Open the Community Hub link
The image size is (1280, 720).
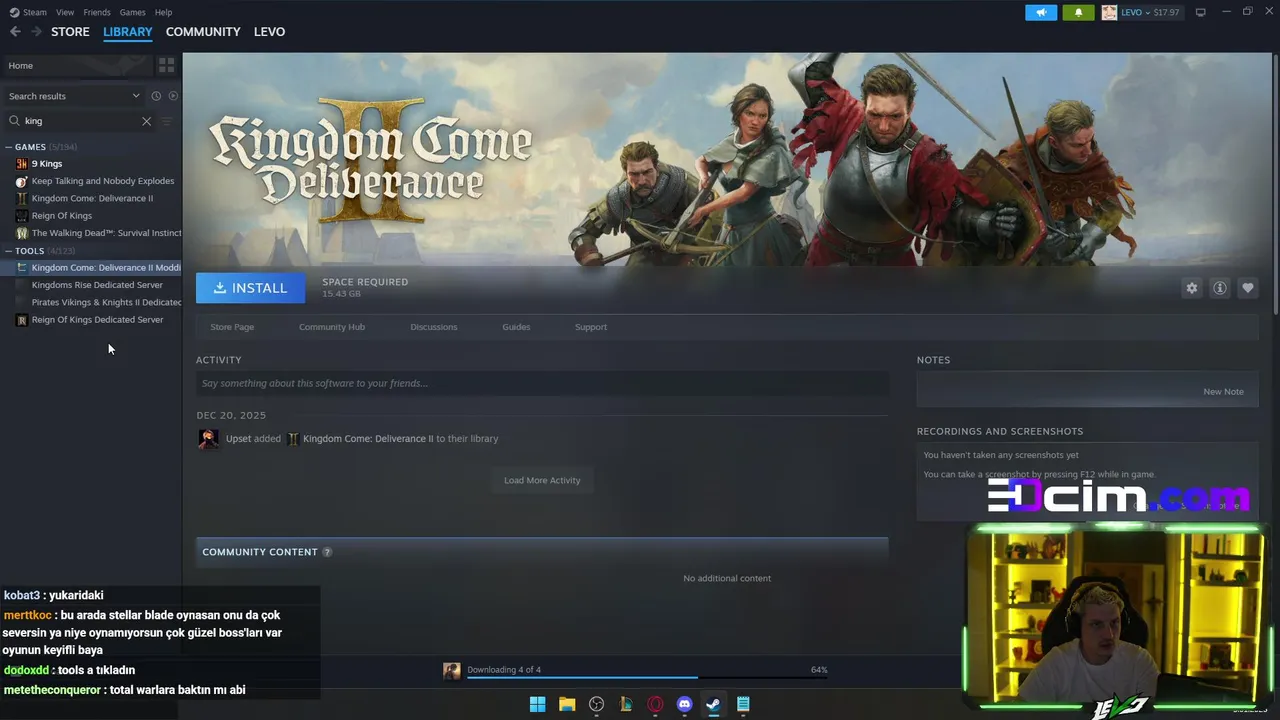pos(332,327)
